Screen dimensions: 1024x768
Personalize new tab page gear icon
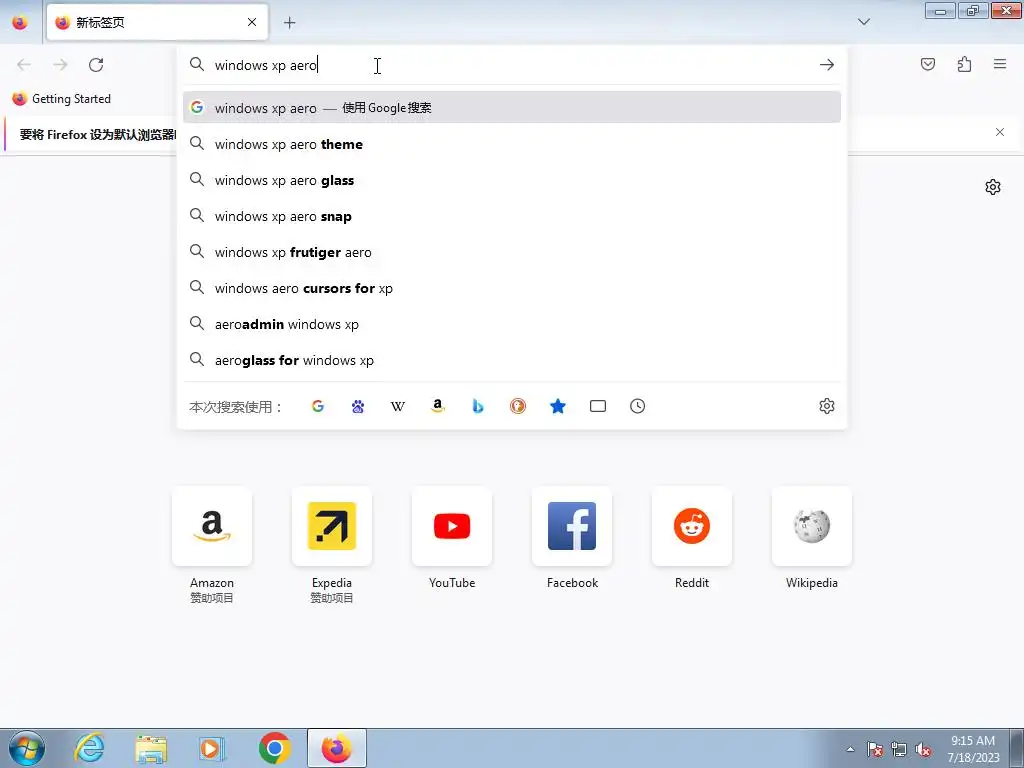coord(993,187)
